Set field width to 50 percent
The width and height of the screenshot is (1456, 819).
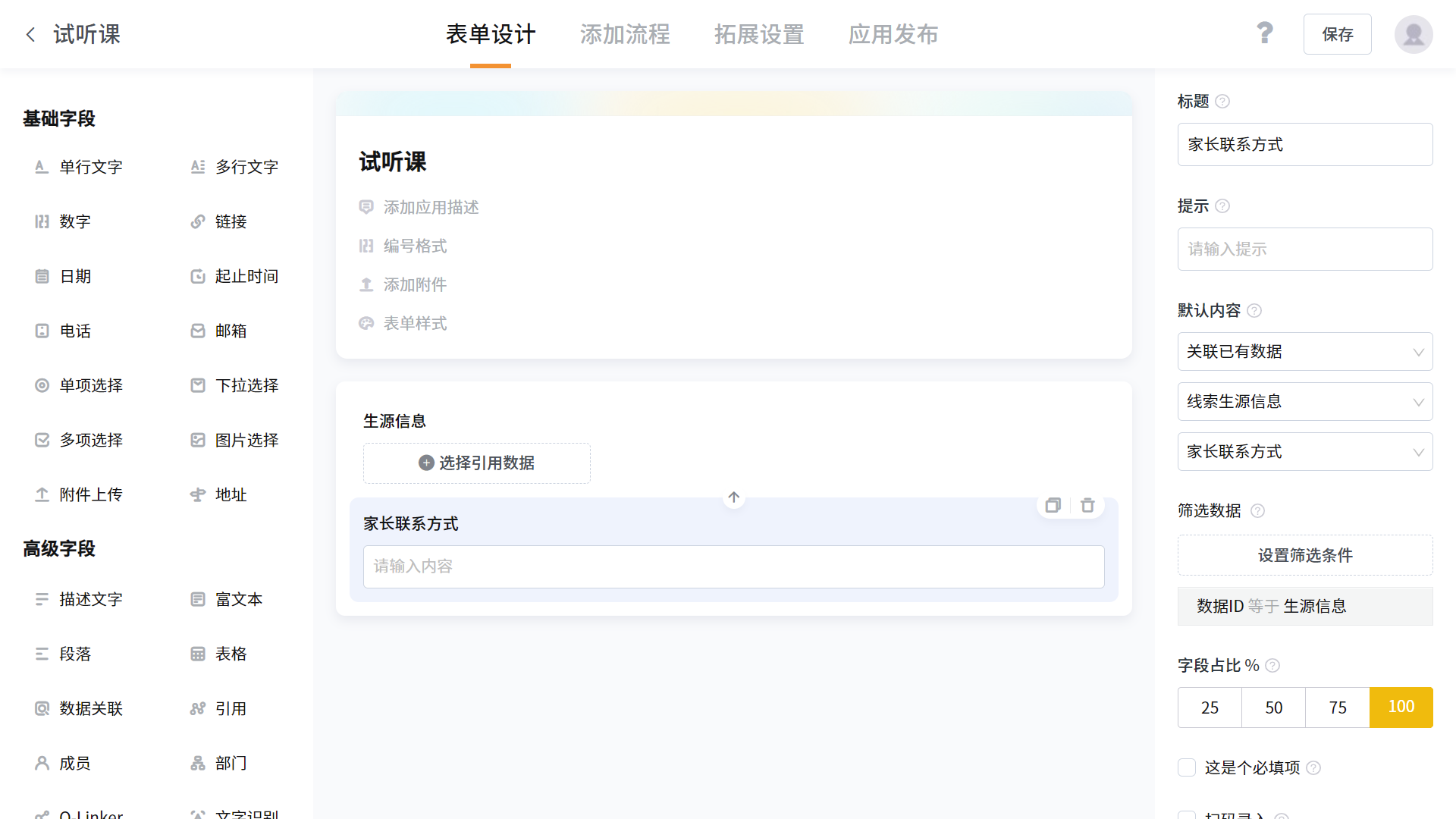click(x=1273, y=708)
